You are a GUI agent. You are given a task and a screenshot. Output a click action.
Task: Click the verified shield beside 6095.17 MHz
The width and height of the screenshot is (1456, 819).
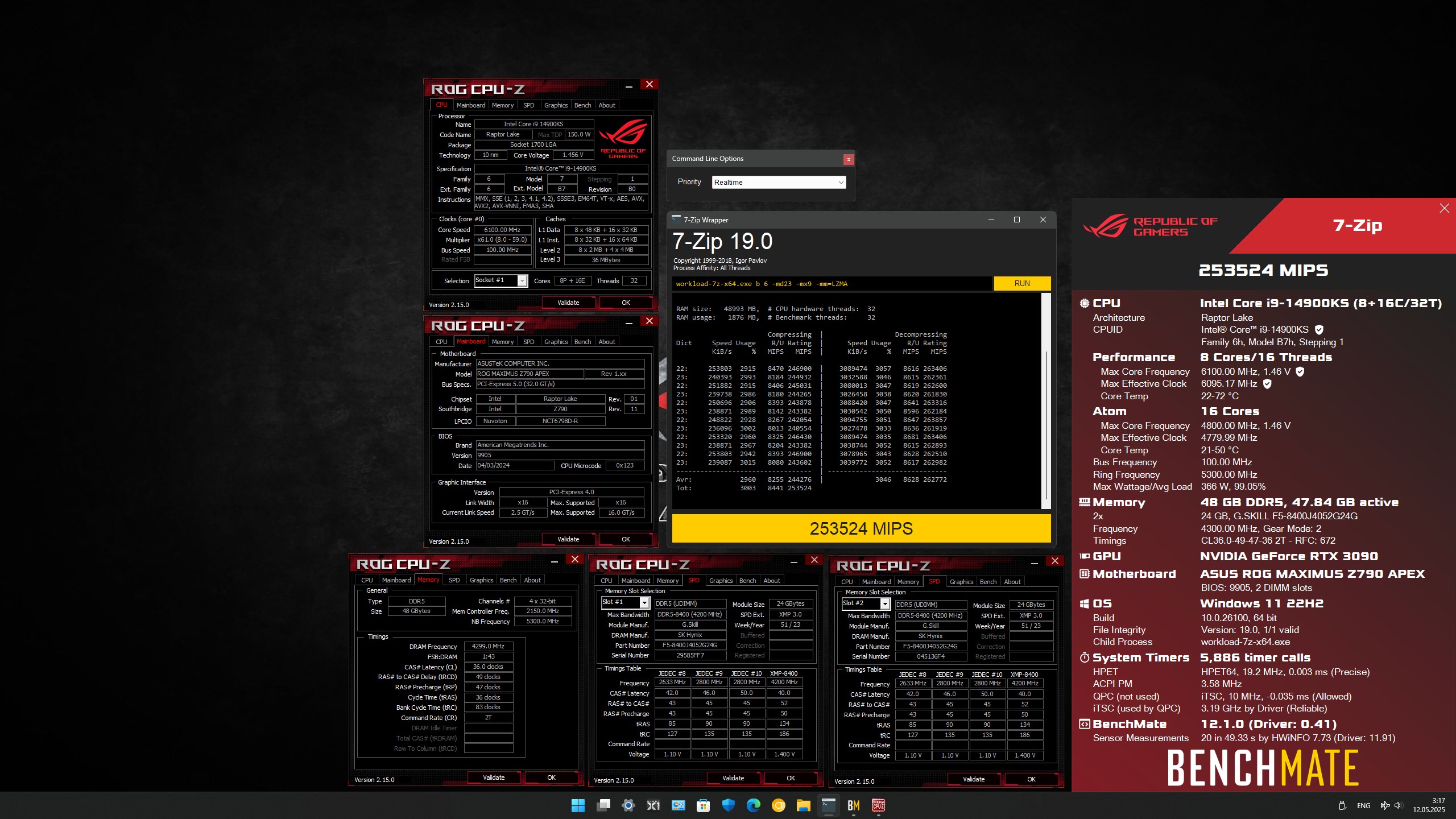click(x=1267, y=384)
